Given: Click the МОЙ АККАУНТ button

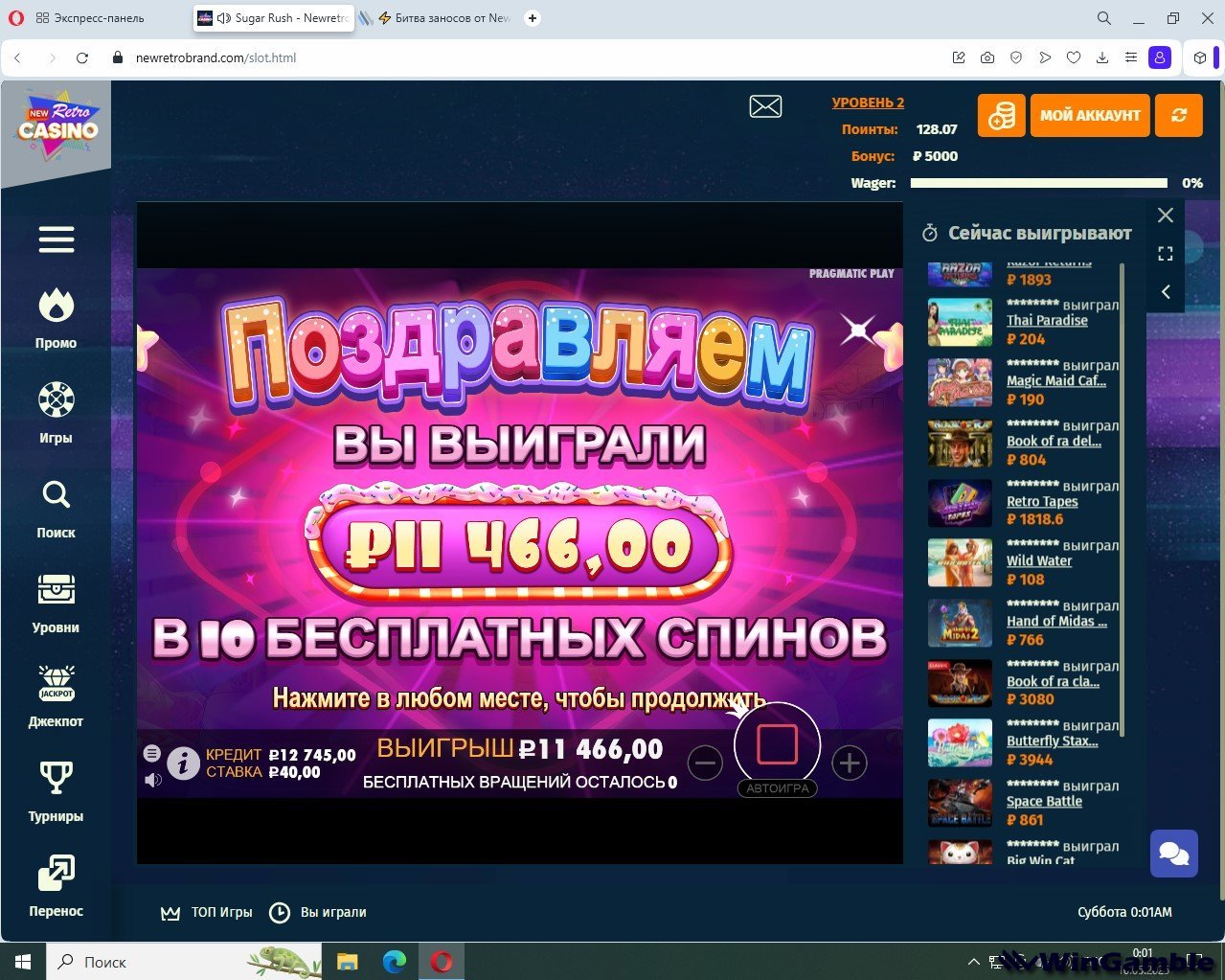Looking at the screenshot, I should pos(1090,115).
